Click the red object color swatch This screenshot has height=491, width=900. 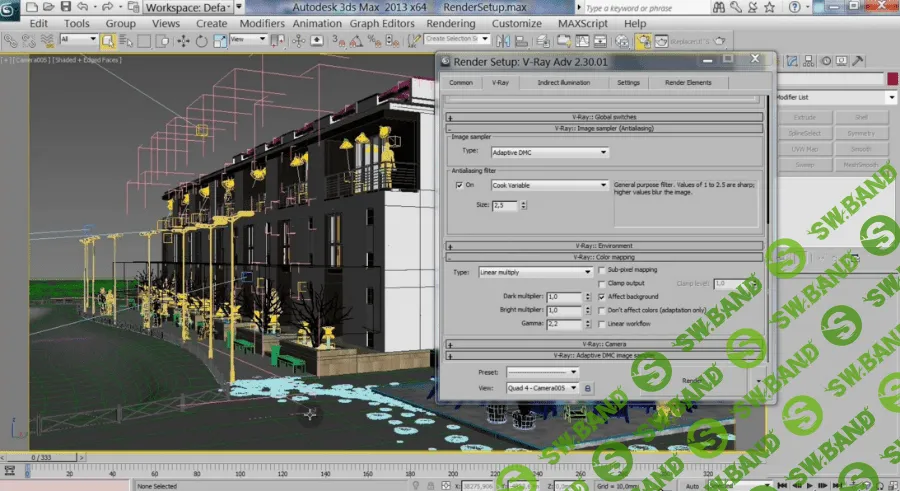tap(892, 80)
